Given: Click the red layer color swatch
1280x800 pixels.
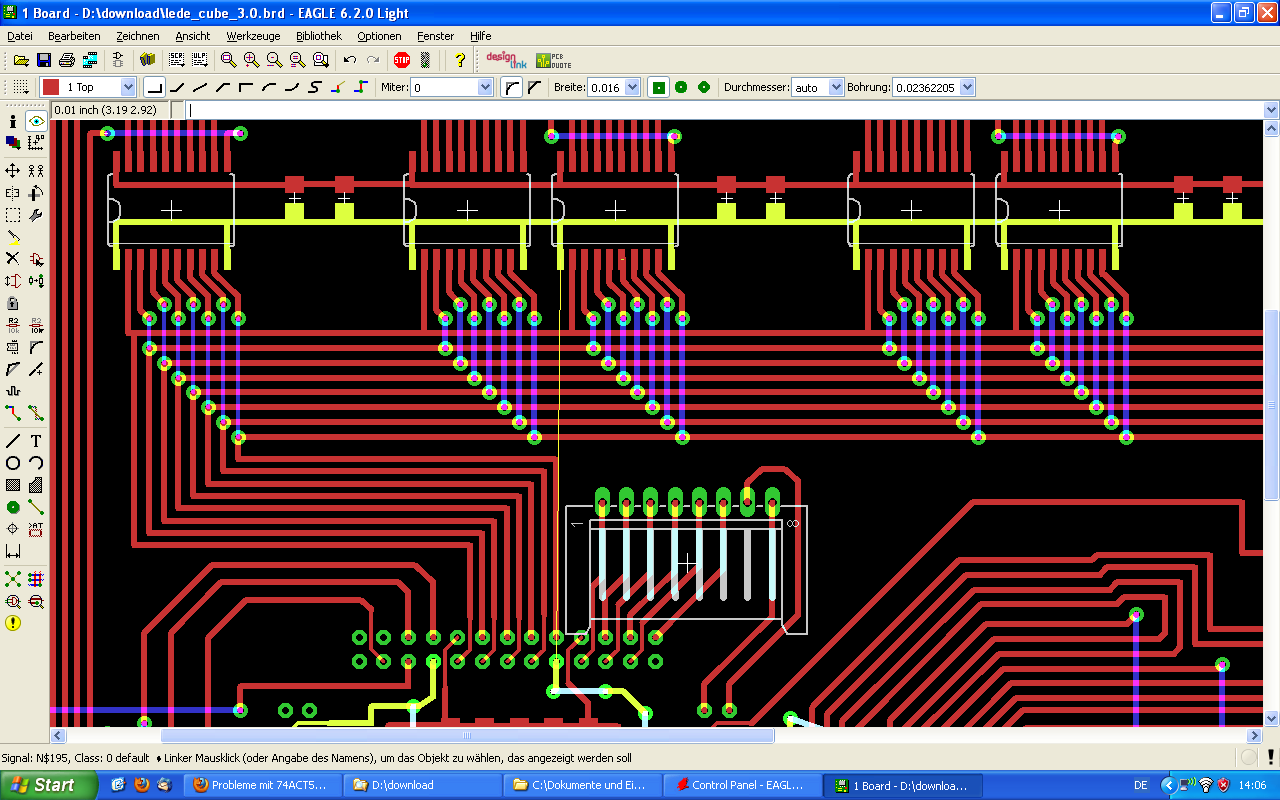Looking at the screenshot, I should (51, 87).
